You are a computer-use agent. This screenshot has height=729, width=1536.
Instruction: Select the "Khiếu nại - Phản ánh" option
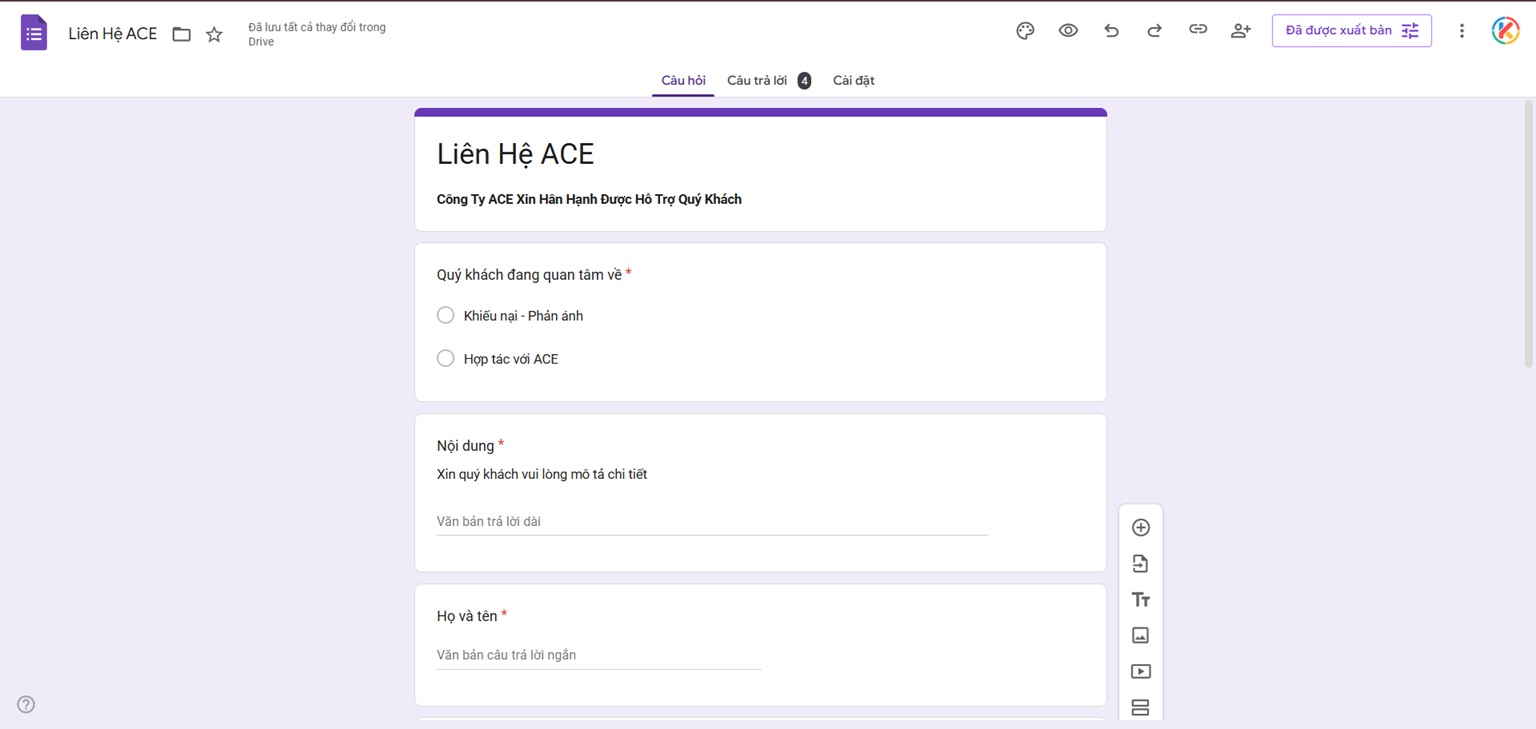(x=446, y=316)
